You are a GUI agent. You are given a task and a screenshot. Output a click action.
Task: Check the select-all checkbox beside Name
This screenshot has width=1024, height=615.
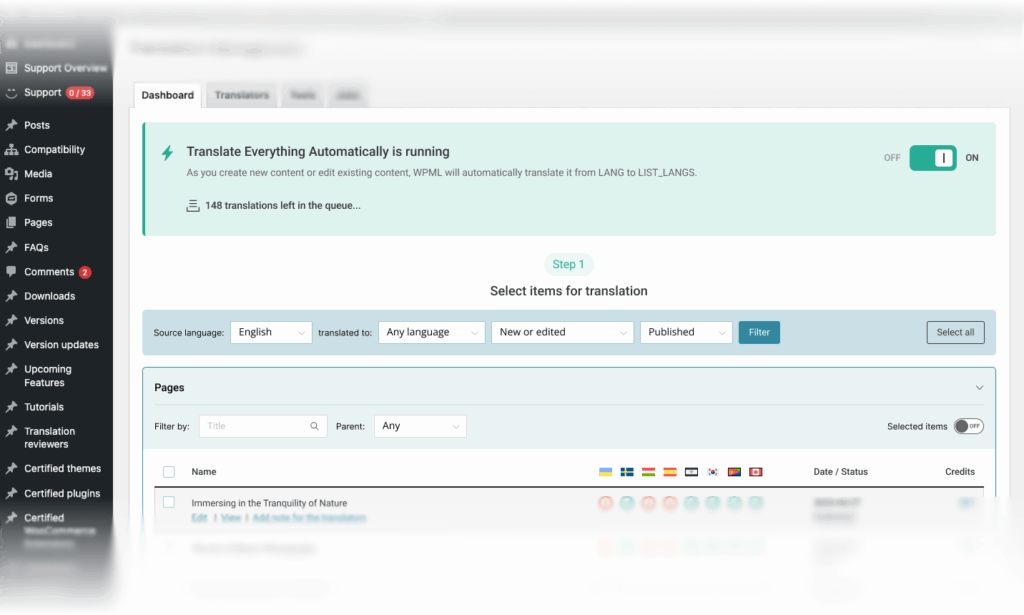(x=168, y=472)
